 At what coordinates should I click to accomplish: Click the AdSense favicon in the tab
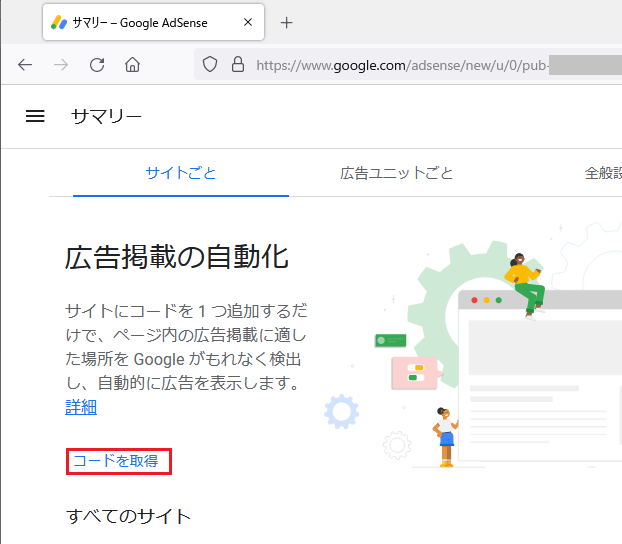point(59,22)
